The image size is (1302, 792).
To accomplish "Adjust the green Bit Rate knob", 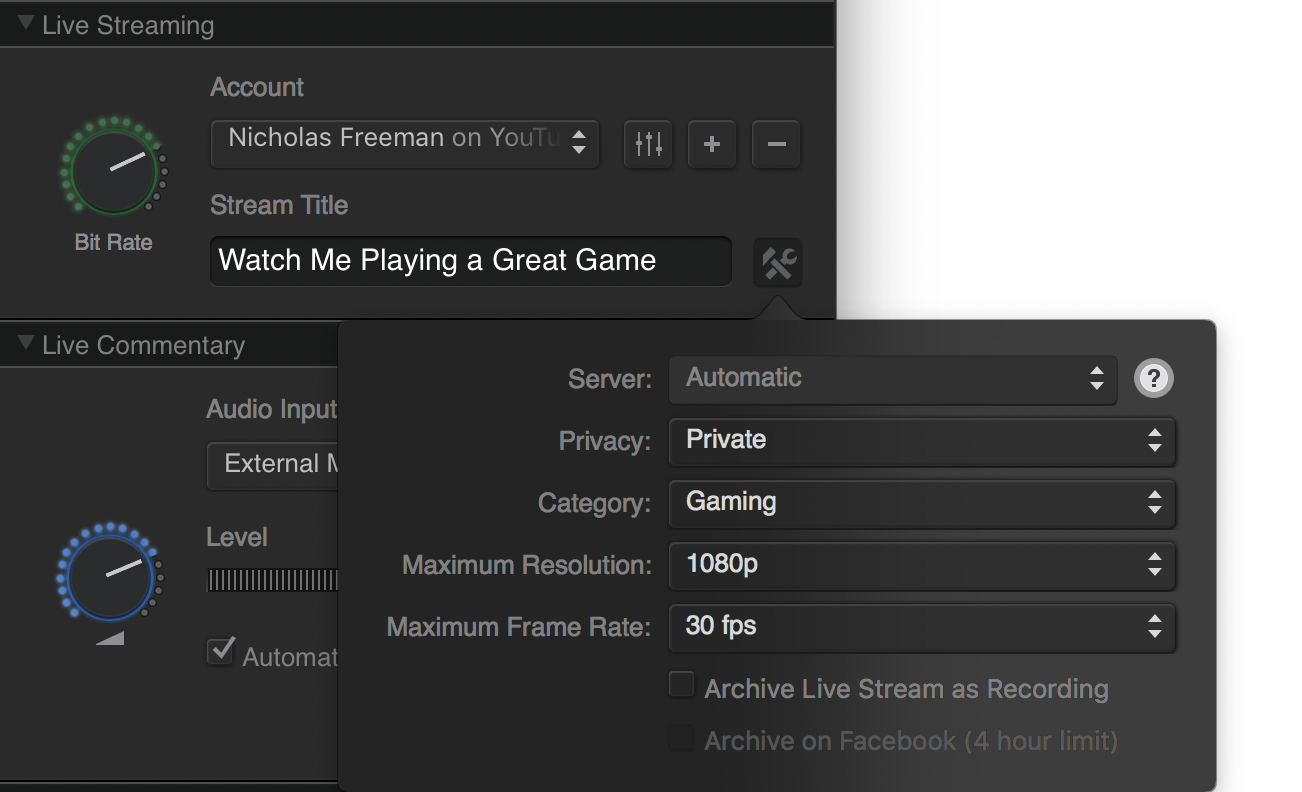I will coord(113,166).
